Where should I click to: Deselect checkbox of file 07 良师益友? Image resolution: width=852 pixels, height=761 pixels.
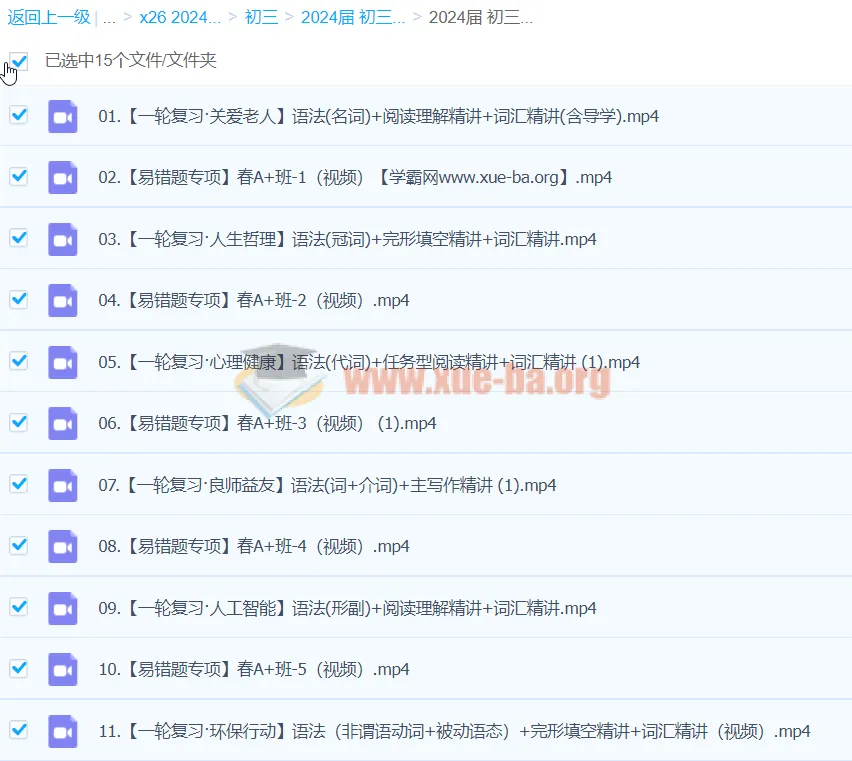click(19, 484)
